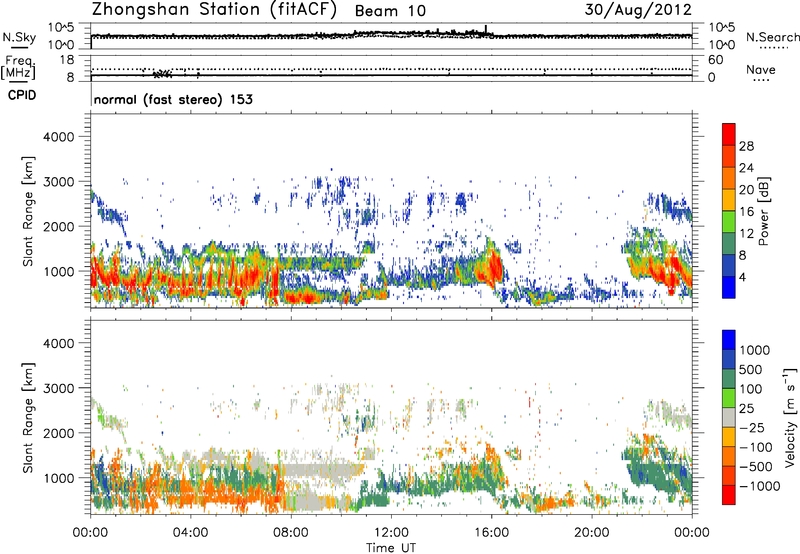Click the "12" power colorbar label
The height and width of the screenshot is (554, 800).
pos(746,234)
